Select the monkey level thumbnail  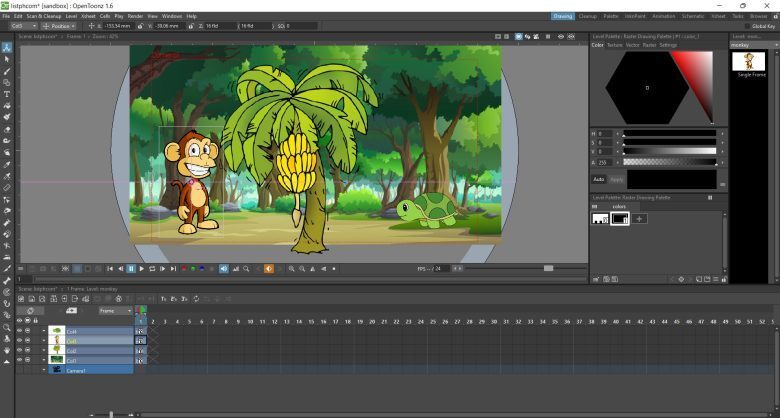(748, 61)
